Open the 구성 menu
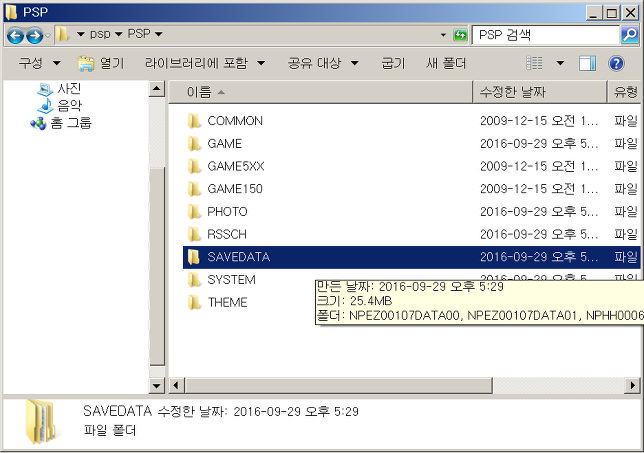The height and width of the screenshot is (453, 644). 39,63
